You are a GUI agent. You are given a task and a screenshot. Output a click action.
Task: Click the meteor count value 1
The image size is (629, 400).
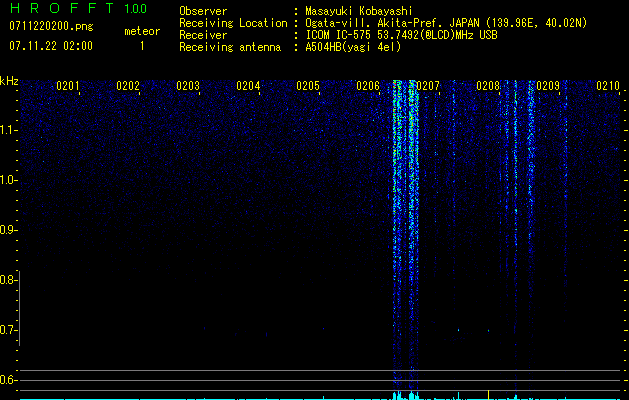(x=142, y=46)
